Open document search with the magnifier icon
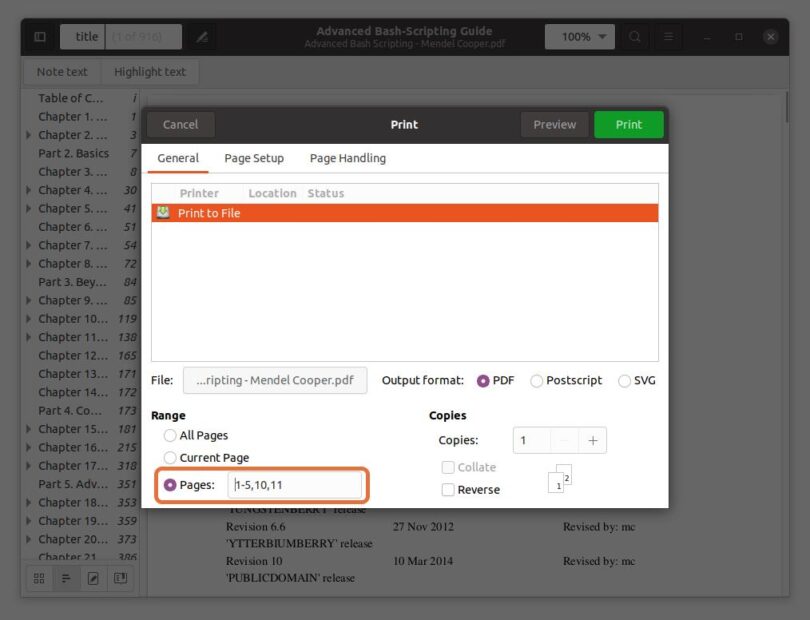 point(635,36)
